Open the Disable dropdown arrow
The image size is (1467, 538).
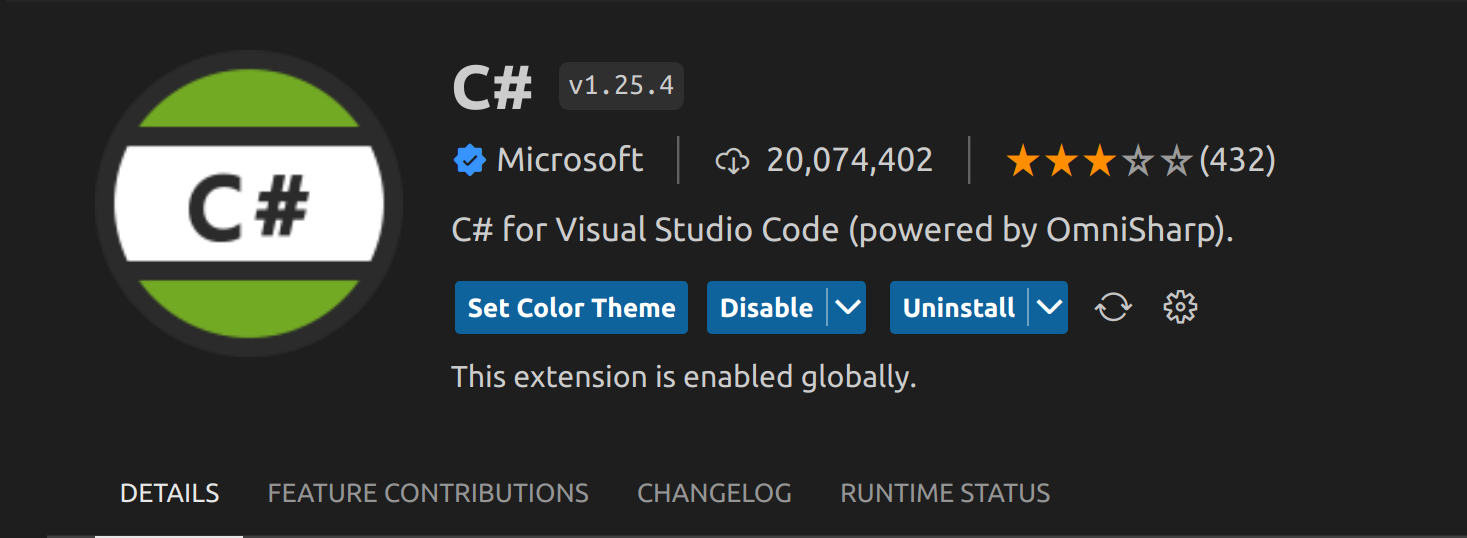(847, 307)
